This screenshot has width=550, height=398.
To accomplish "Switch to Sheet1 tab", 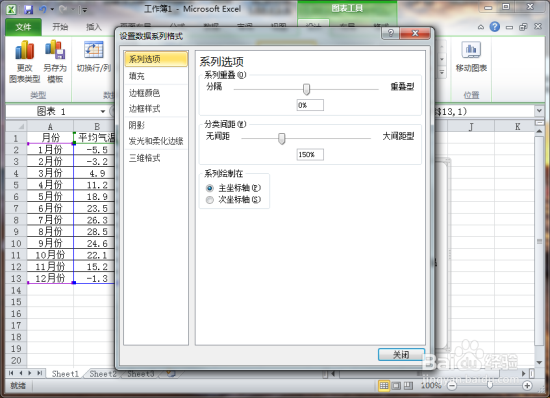I will click(65, 374).
